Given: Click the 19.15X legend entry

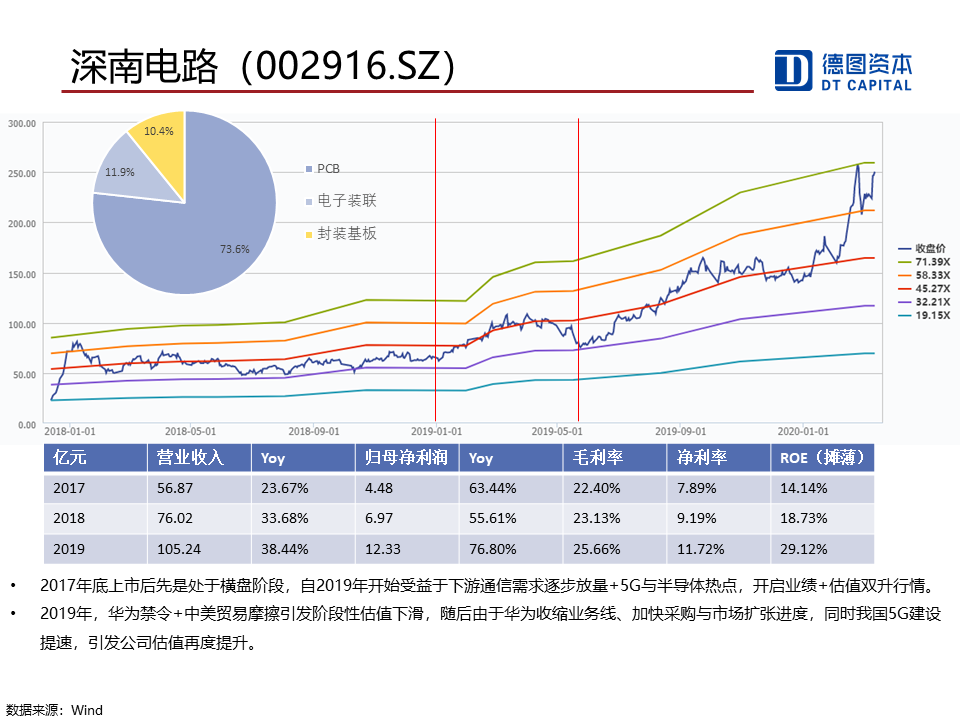Looking at the screenshot, I should [x=924, y=315].
